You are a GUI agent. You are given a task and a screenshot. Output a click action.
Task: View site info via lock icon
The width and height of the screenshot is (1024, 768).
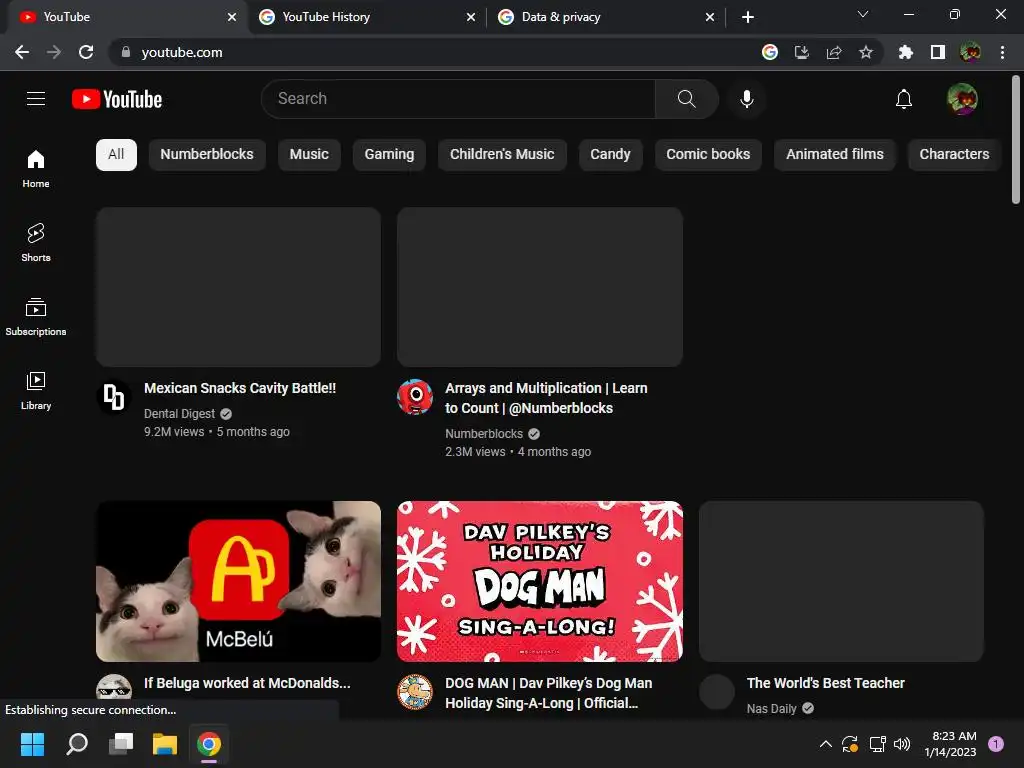click(126, 52)
